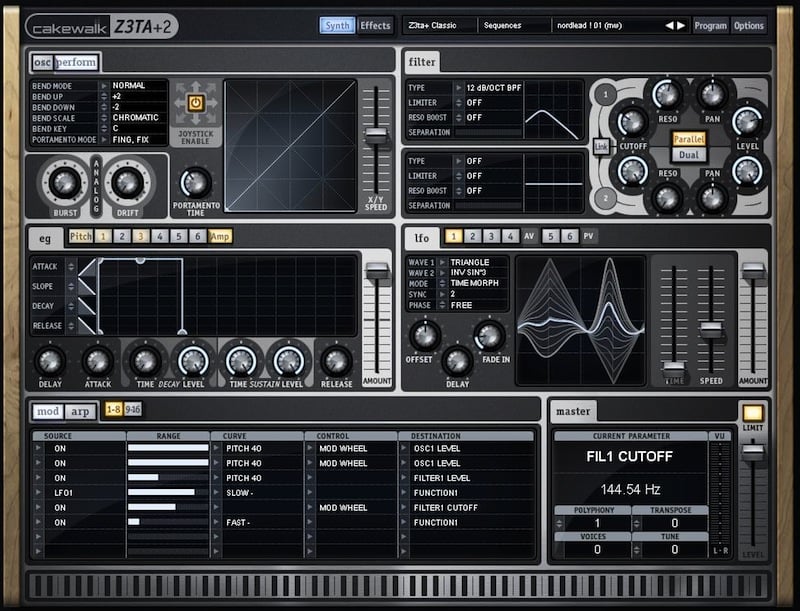Open the LFO Mode dropdown showing Time Morph

click(442, 283)
